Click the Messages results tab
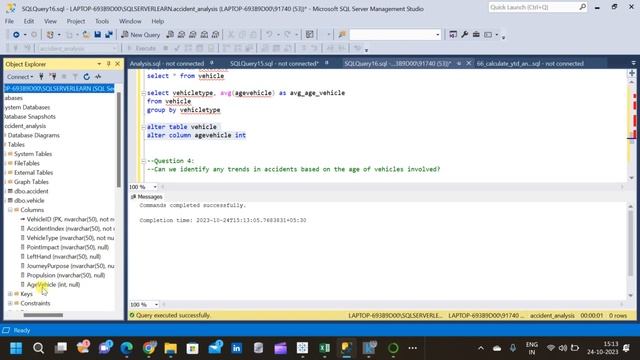Image resolution: width=640 pixels, height=360 pixels. click(x=147, y=197)
